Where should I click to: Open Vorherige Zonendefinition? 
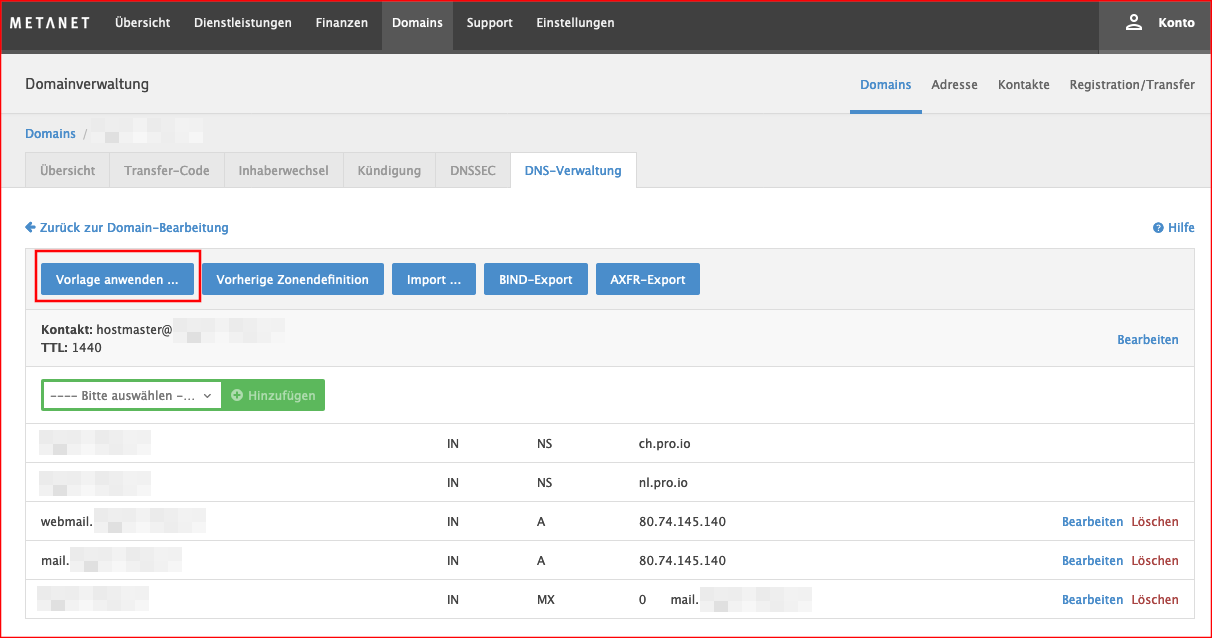pyautogui.click(x=293, y=279)
